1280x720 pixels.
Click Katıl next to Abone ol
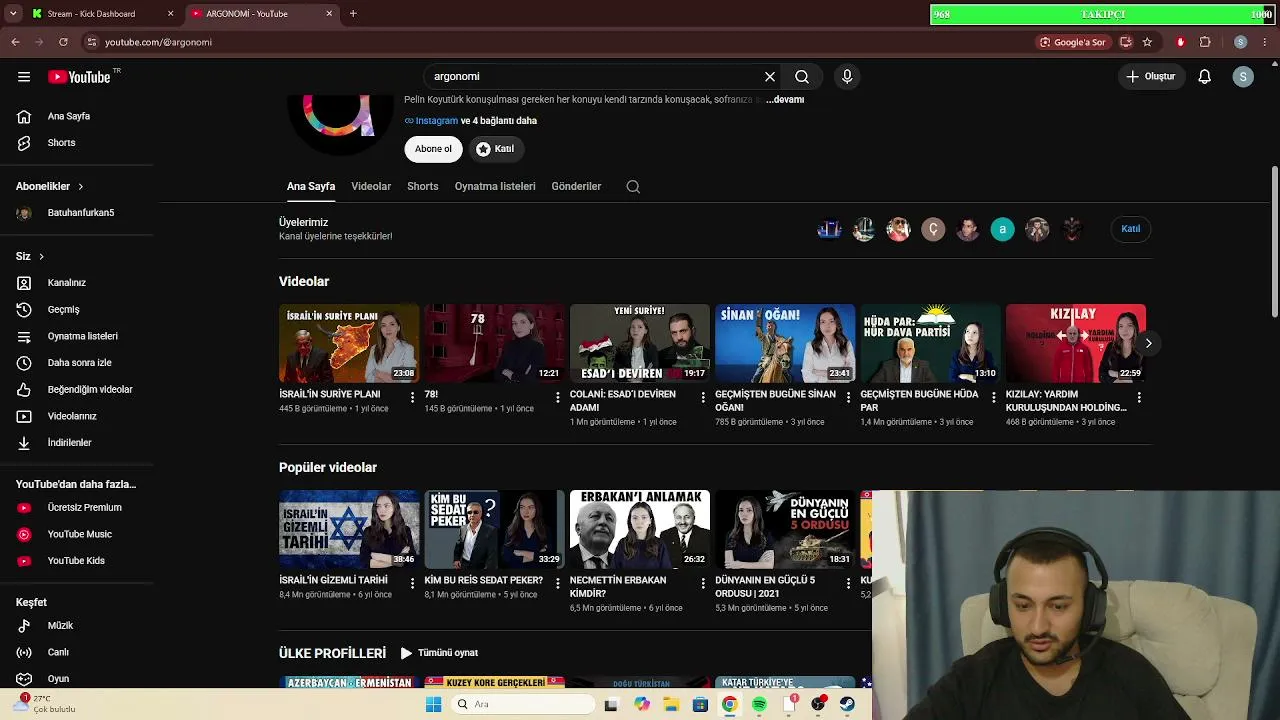pyautogui.click(x=495, y=149)
